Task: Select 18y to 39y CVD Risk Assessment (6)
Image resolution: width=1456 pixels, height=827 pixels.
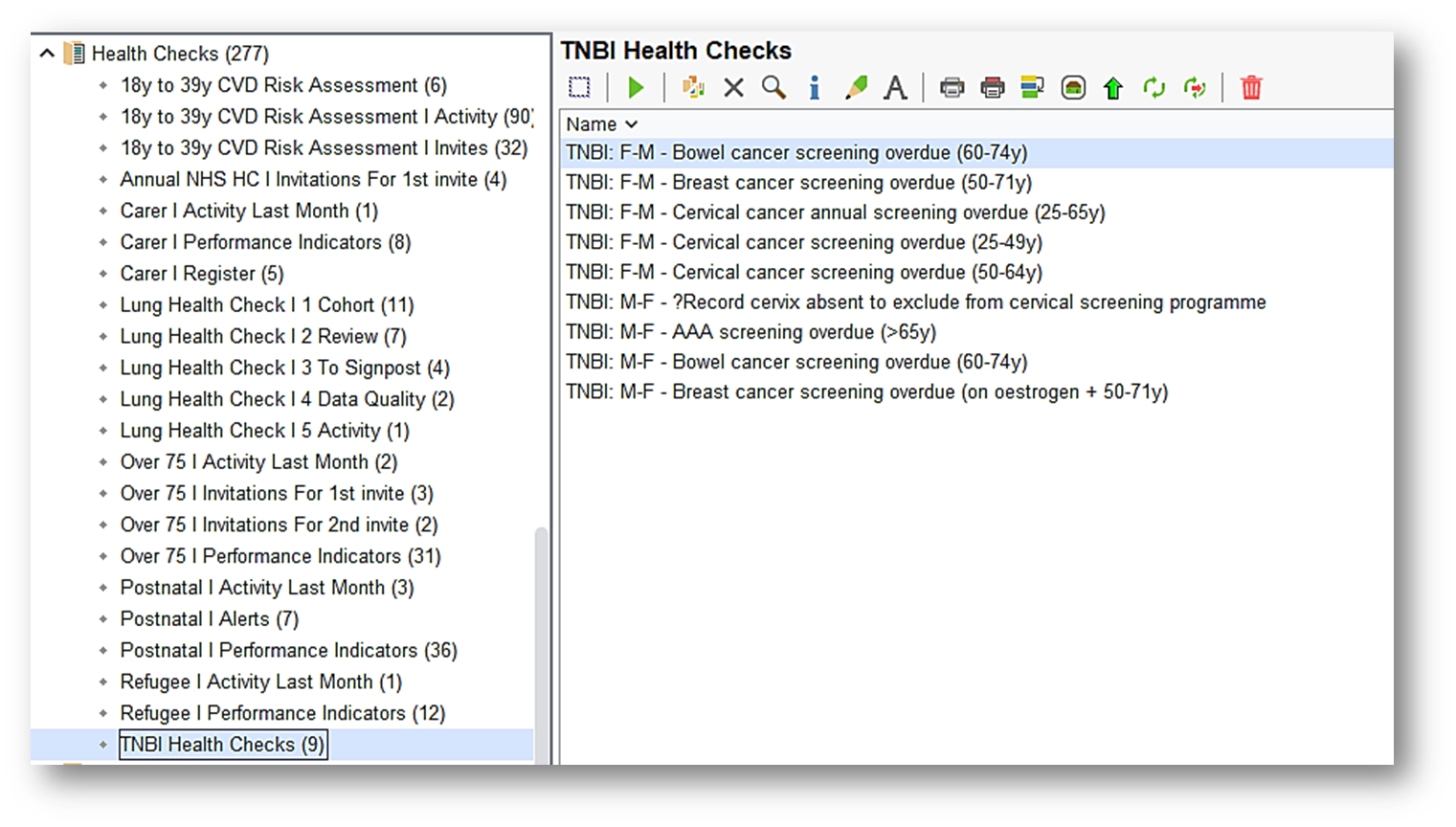Action: [x=283, y=85]
